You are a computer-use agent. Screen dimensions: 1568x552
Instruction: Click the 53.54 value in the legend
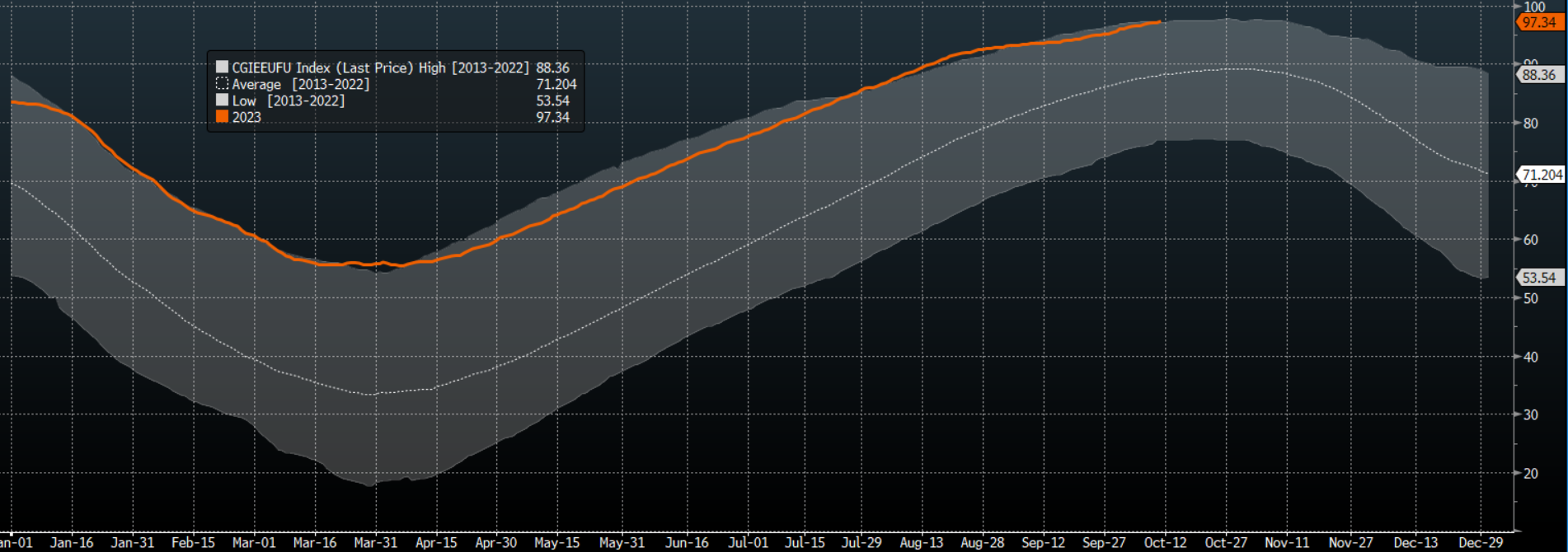[x=552, y=101]
